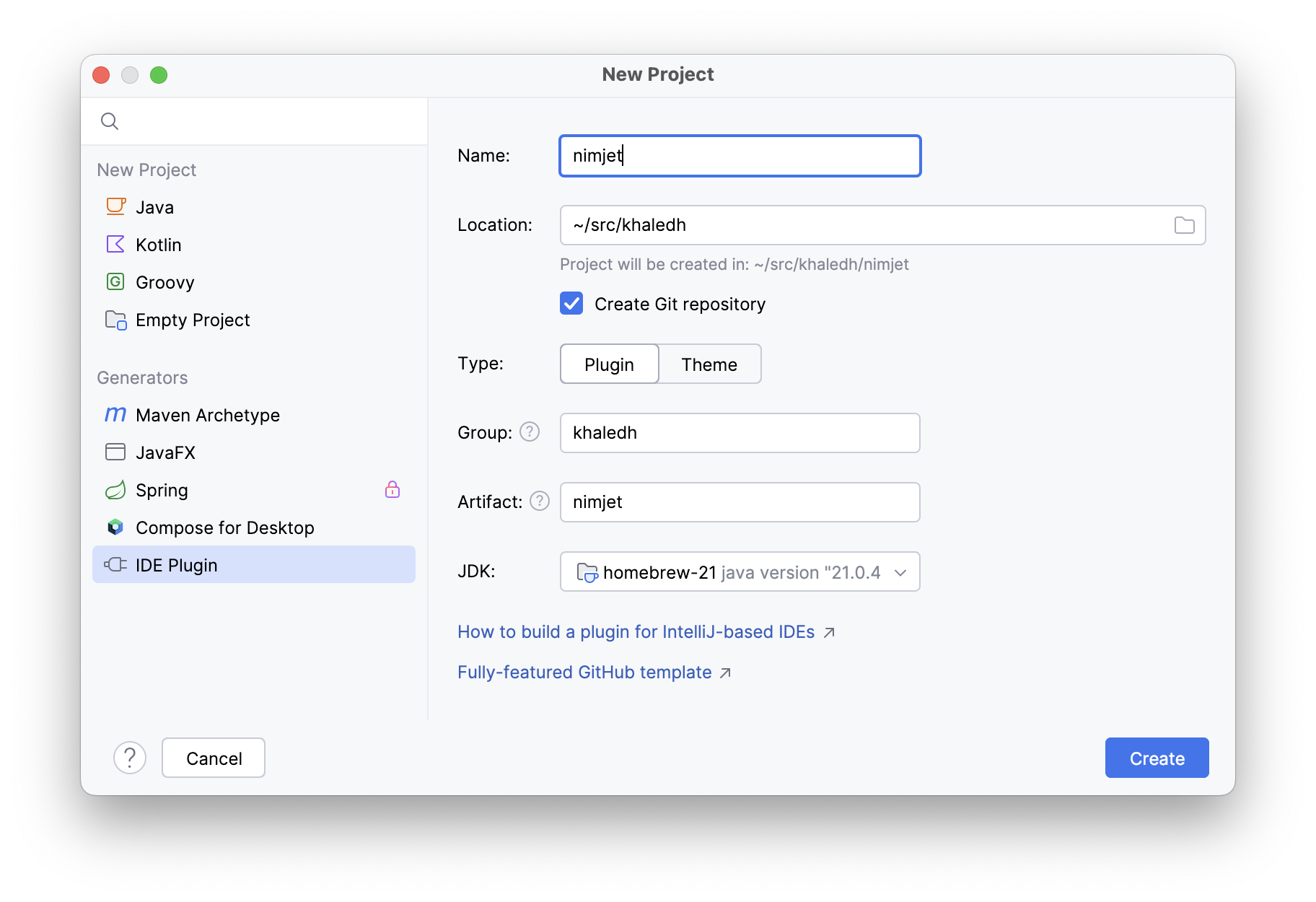The width and height of the screenshot is (1316, 902).
Task: Click 'Project will be created in' hint text
Action: pos(734,264)
